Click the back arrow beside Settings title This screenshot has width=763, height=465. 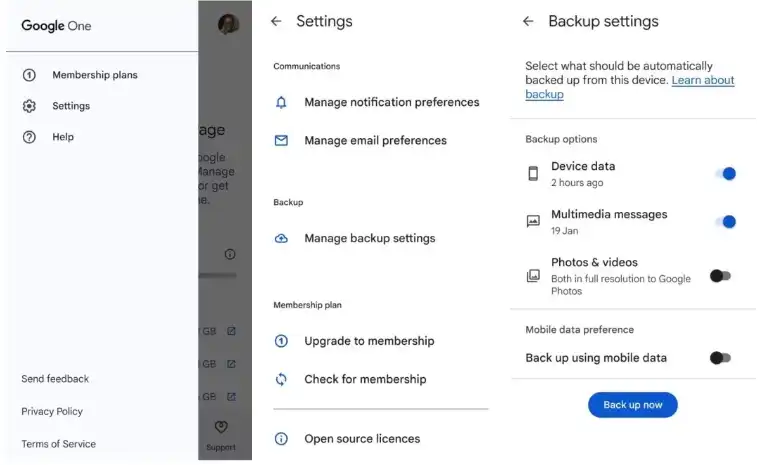[x=277, y=21]
